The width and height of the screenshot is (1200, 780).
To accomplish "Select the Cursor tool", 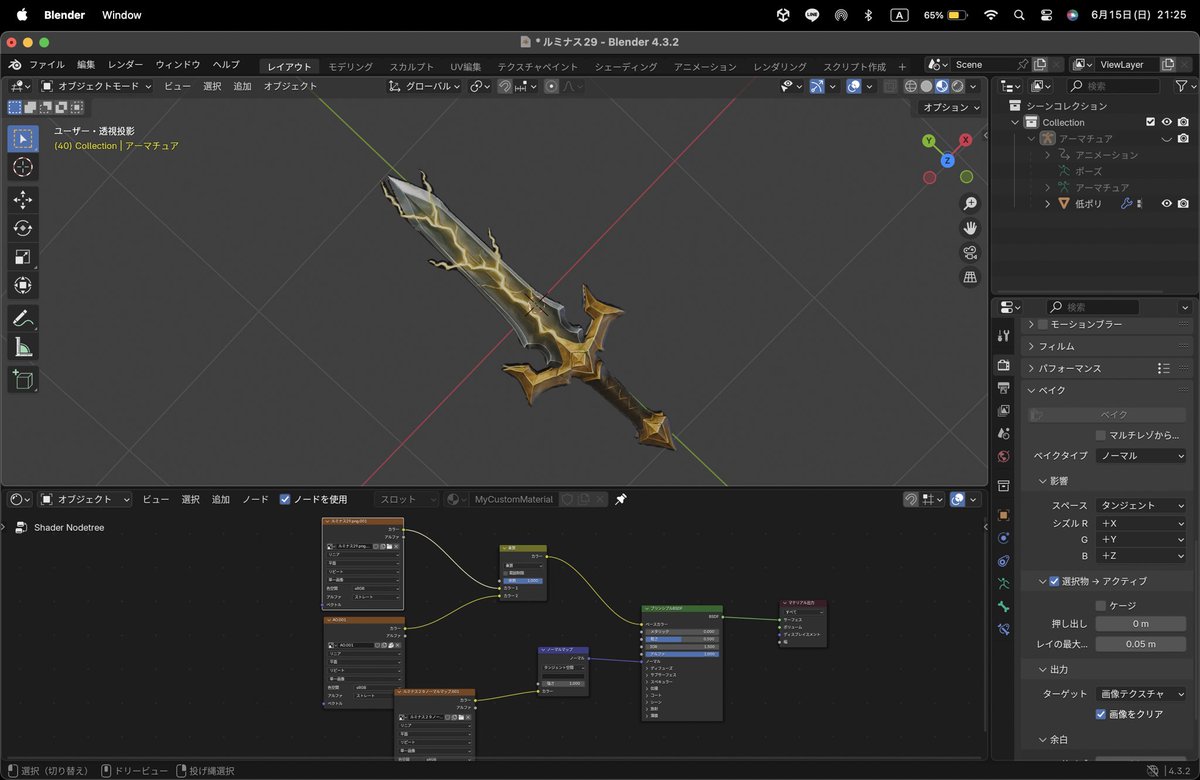I will 23,167.
